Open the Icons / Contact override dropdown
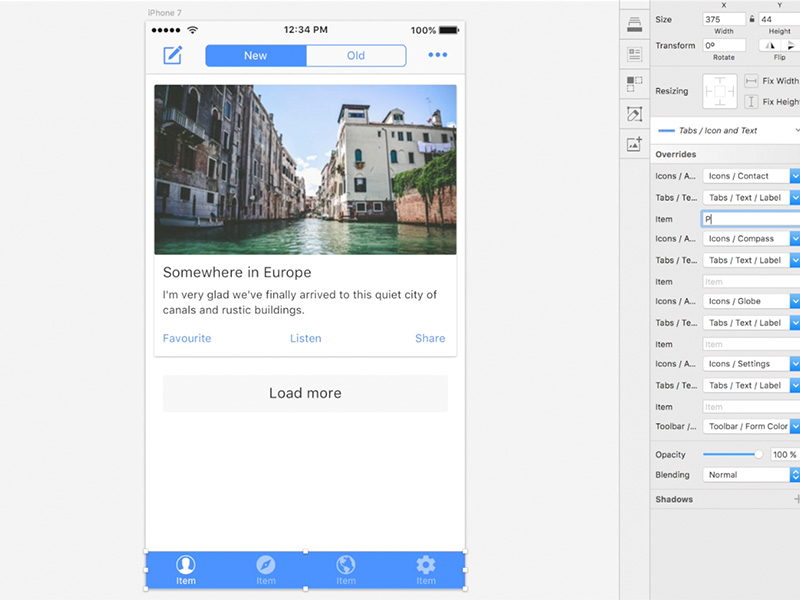 coord(751,176)
